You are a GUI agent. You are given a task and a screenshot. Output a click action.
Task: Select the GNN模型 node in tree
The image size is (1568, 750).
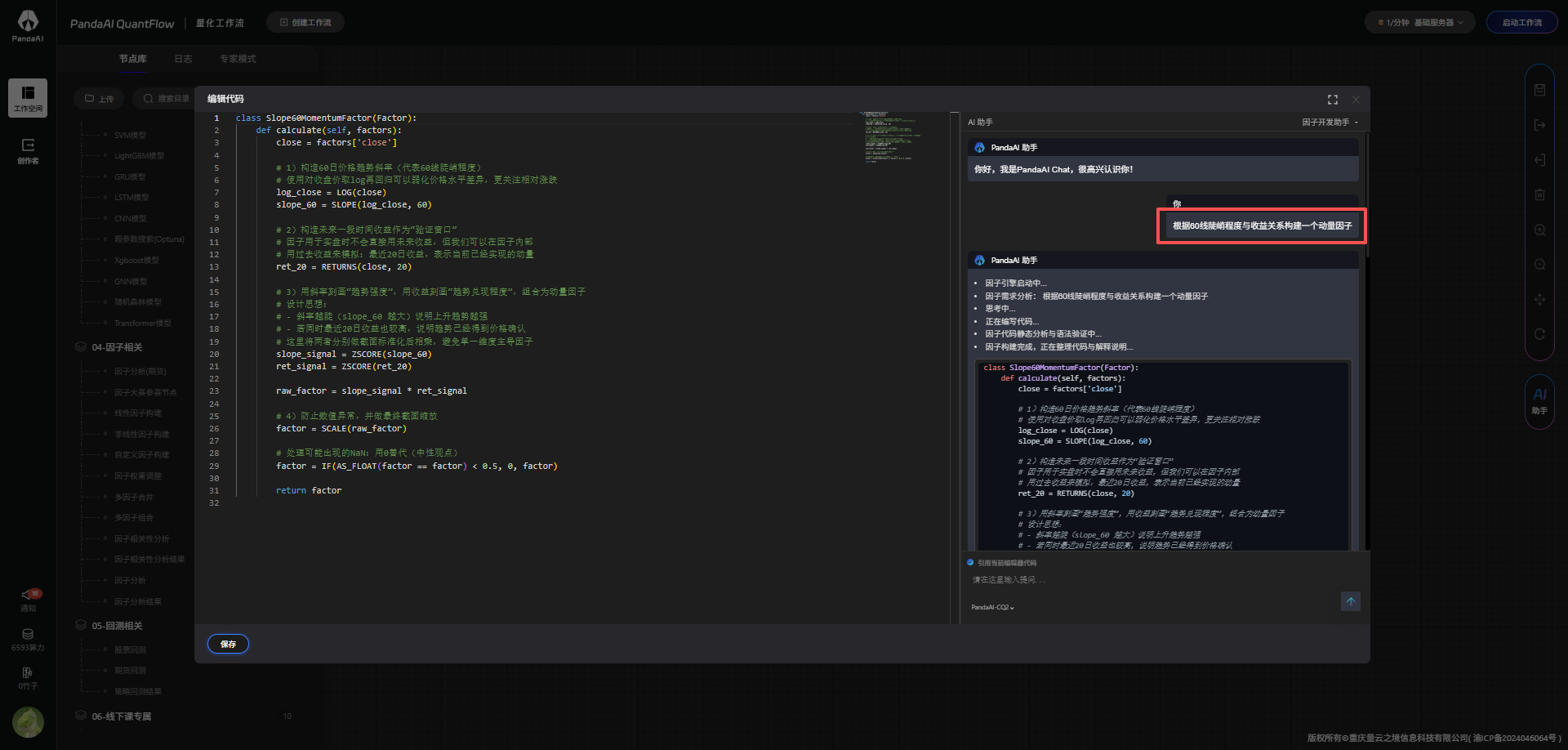[131, 282]
